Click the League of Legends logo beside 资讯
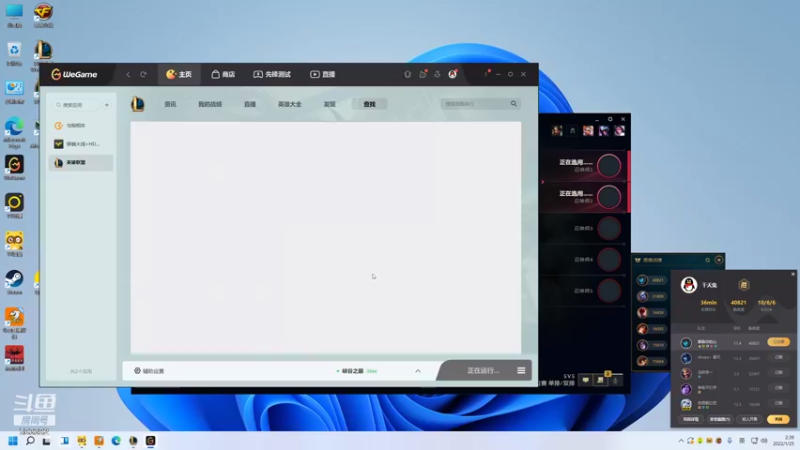 [x=138, y=104]
